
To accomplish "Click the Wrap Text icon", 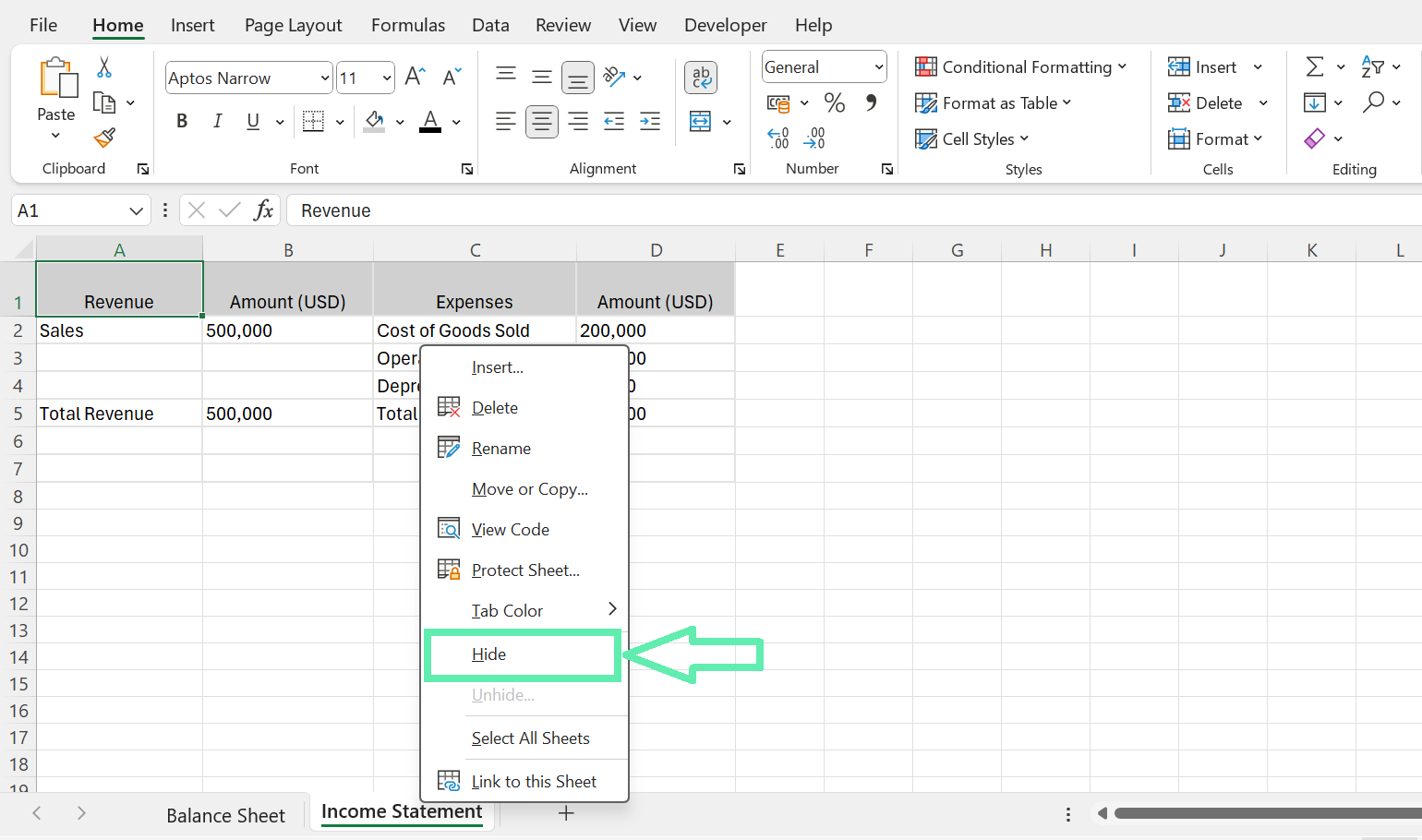I will 701,78.
